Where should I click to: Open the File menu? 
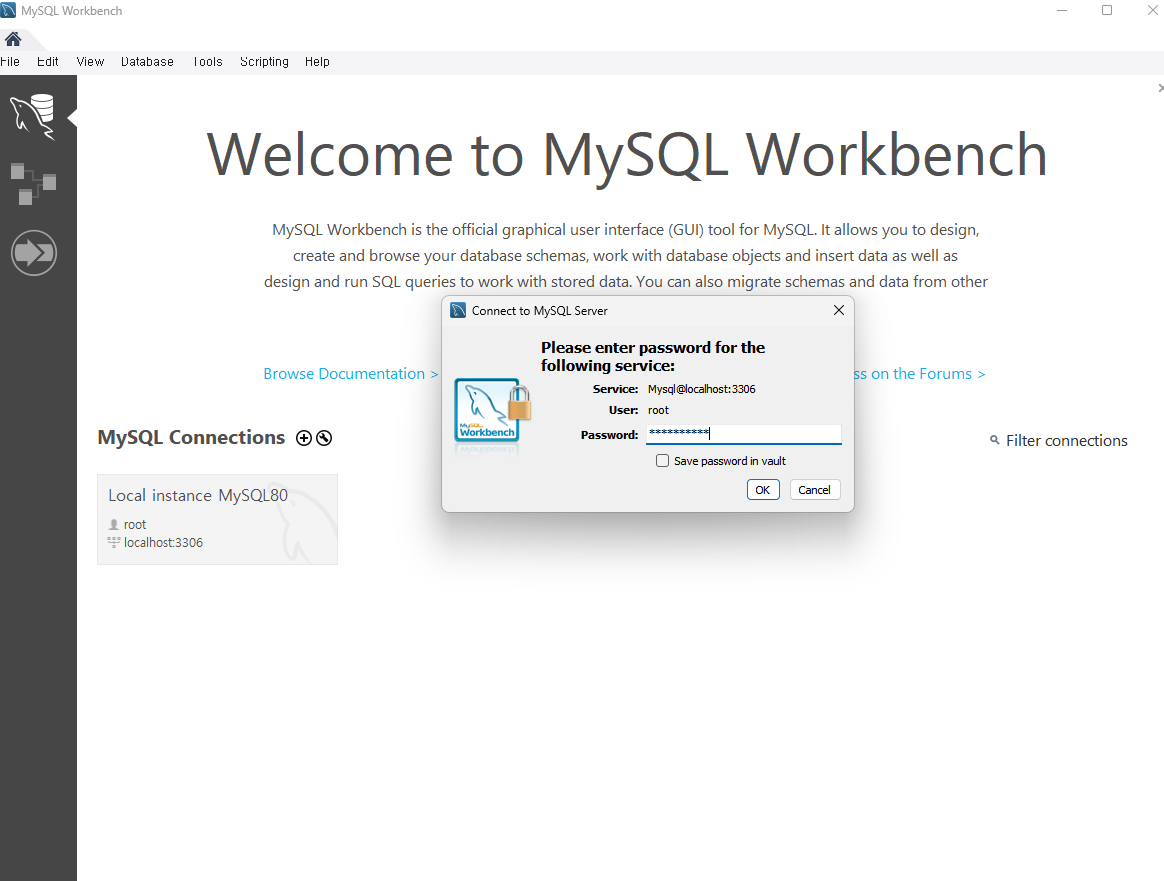click(x=10, y=62)
